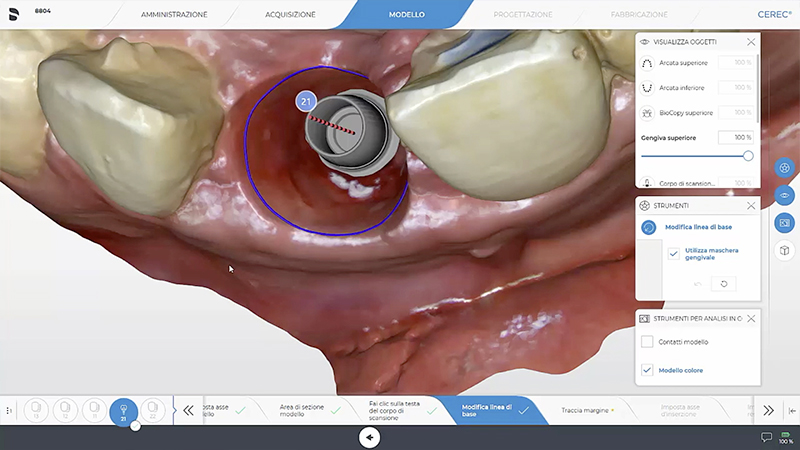Screen dimensions: 800x450
Task: Click the eye view-objects side icon
Action: click(785, 195)
